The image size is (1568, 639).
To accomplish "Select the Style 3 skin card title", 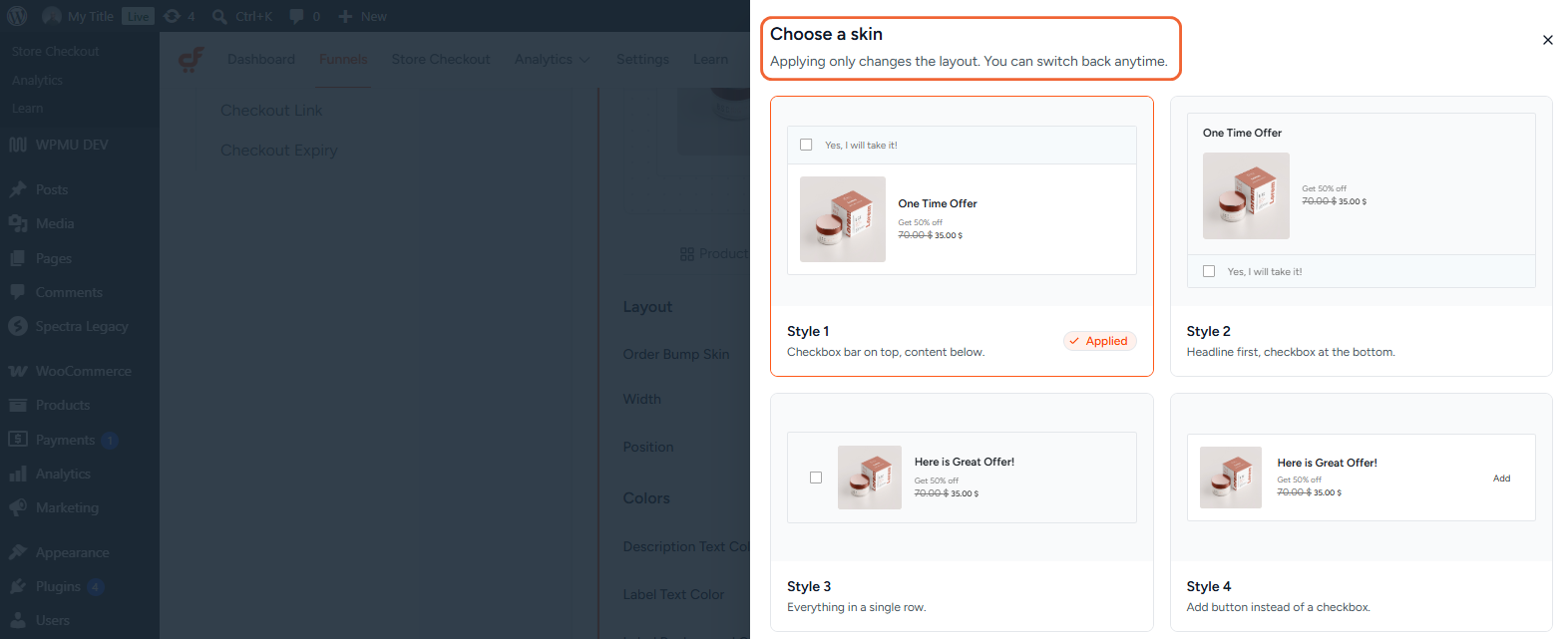I will click(x=809, y=586).
